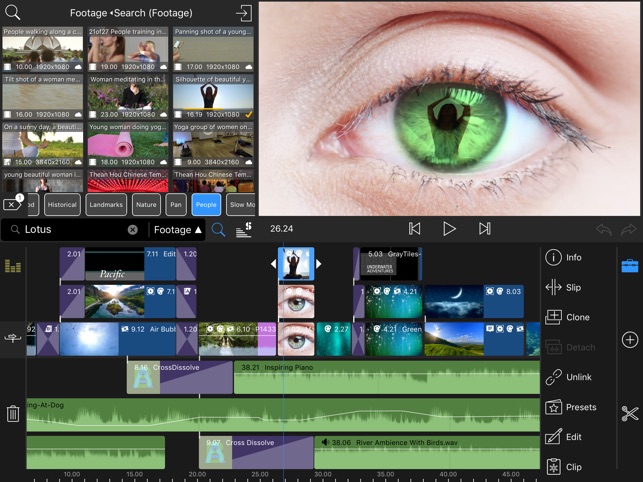Click the sort order icon beside search
The height and width of the screenshot is (482, 643).
(x=243, y=230)
